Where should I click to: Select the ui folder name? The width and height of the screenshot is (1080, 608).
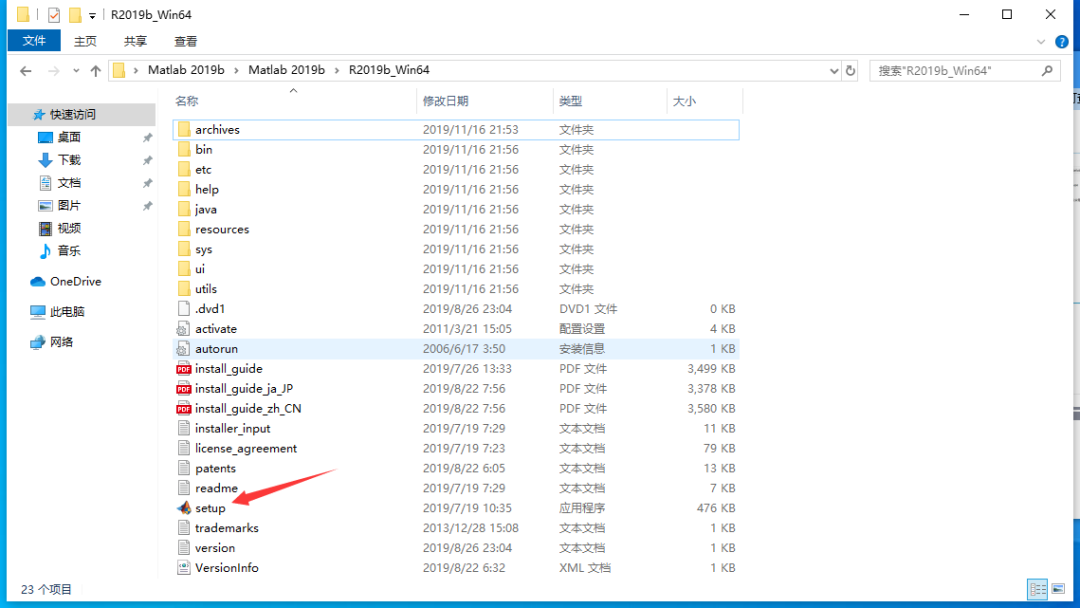coord(200,269)
